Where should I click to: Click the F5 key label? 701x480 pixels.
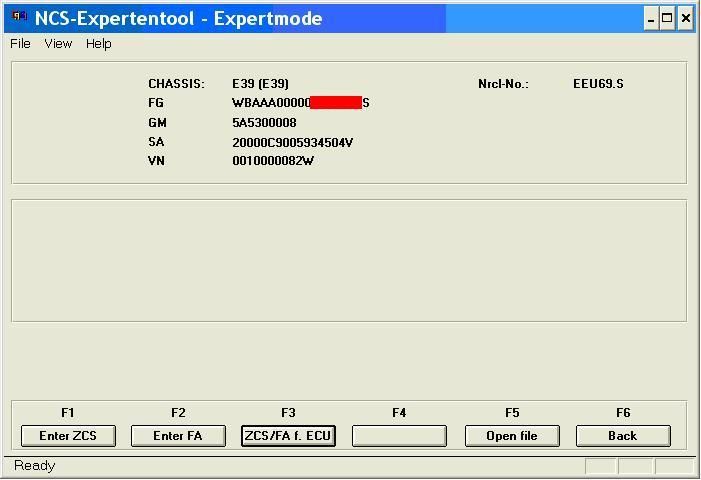pos(512,413)
